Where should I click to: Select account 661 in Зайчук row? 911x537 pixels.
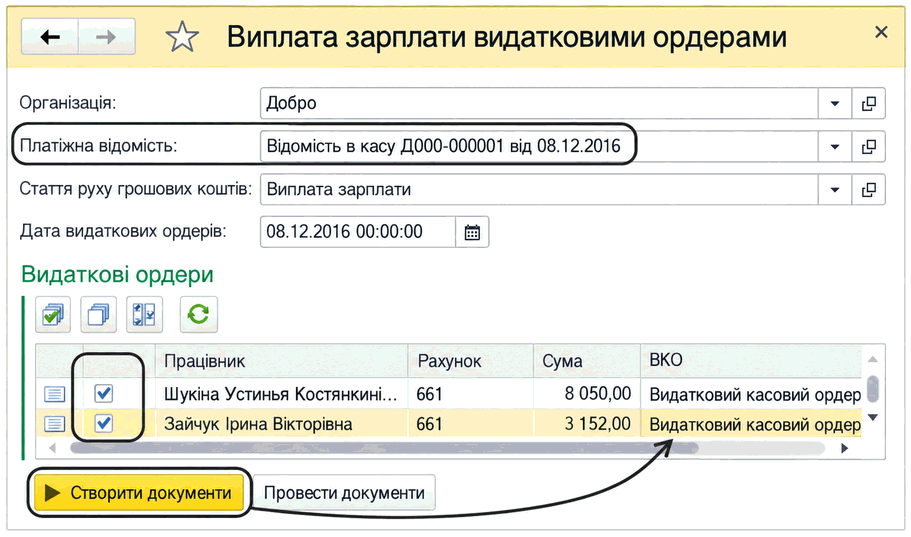point(471,424)
